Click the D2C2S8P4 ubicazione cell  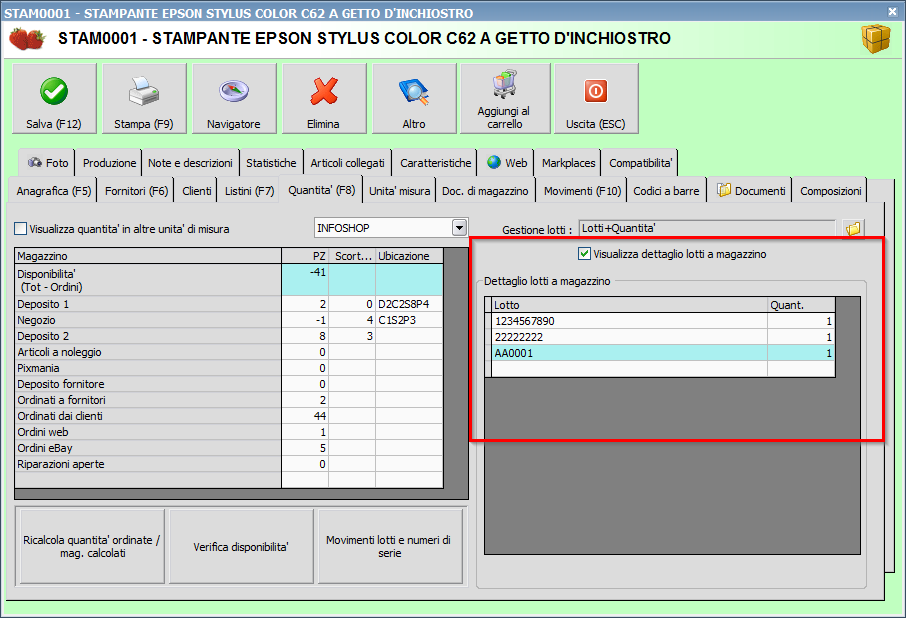click(x=409, y=304)
